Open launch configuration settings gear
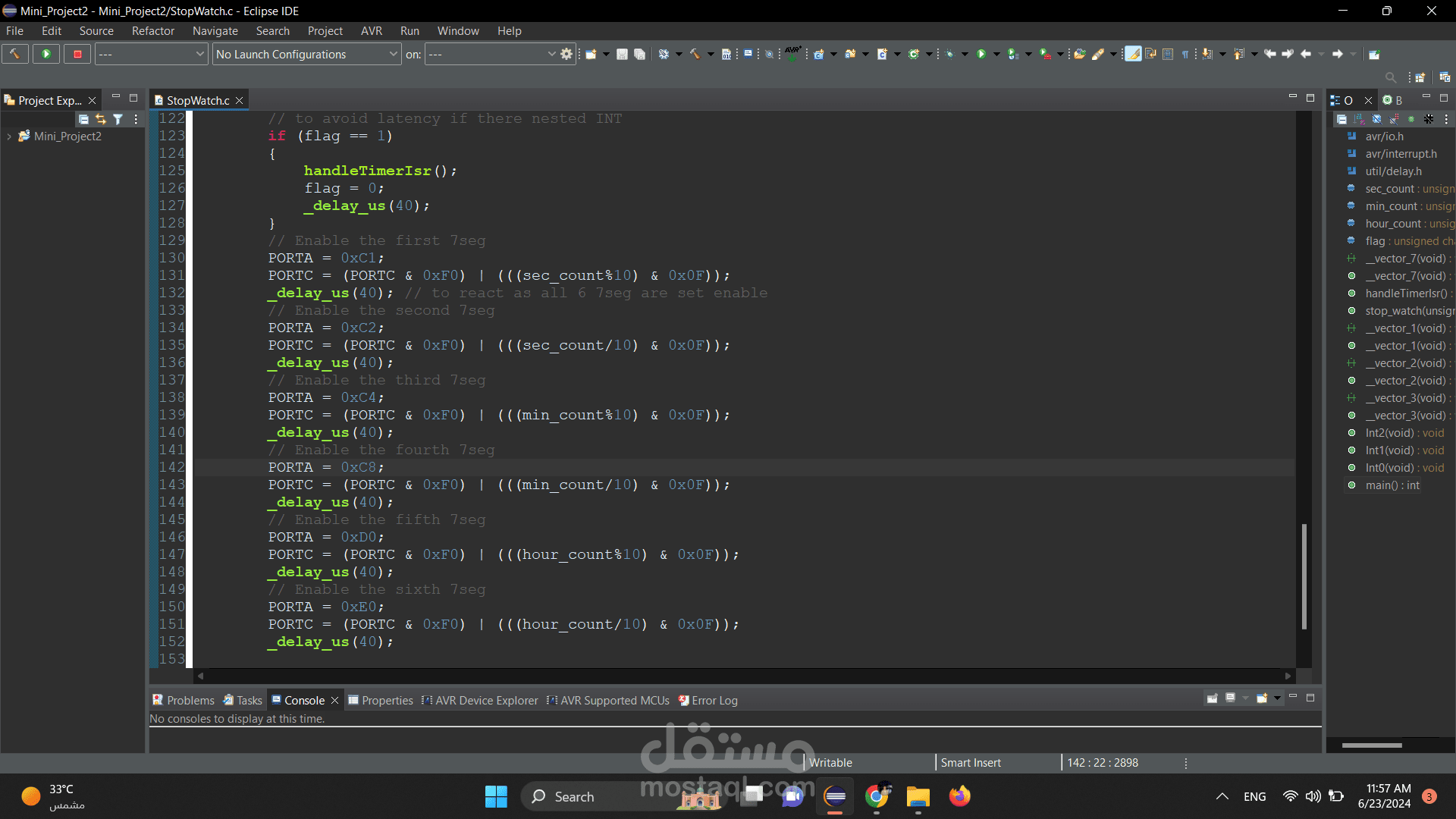The image size is (1456, 819). point(566,54)
